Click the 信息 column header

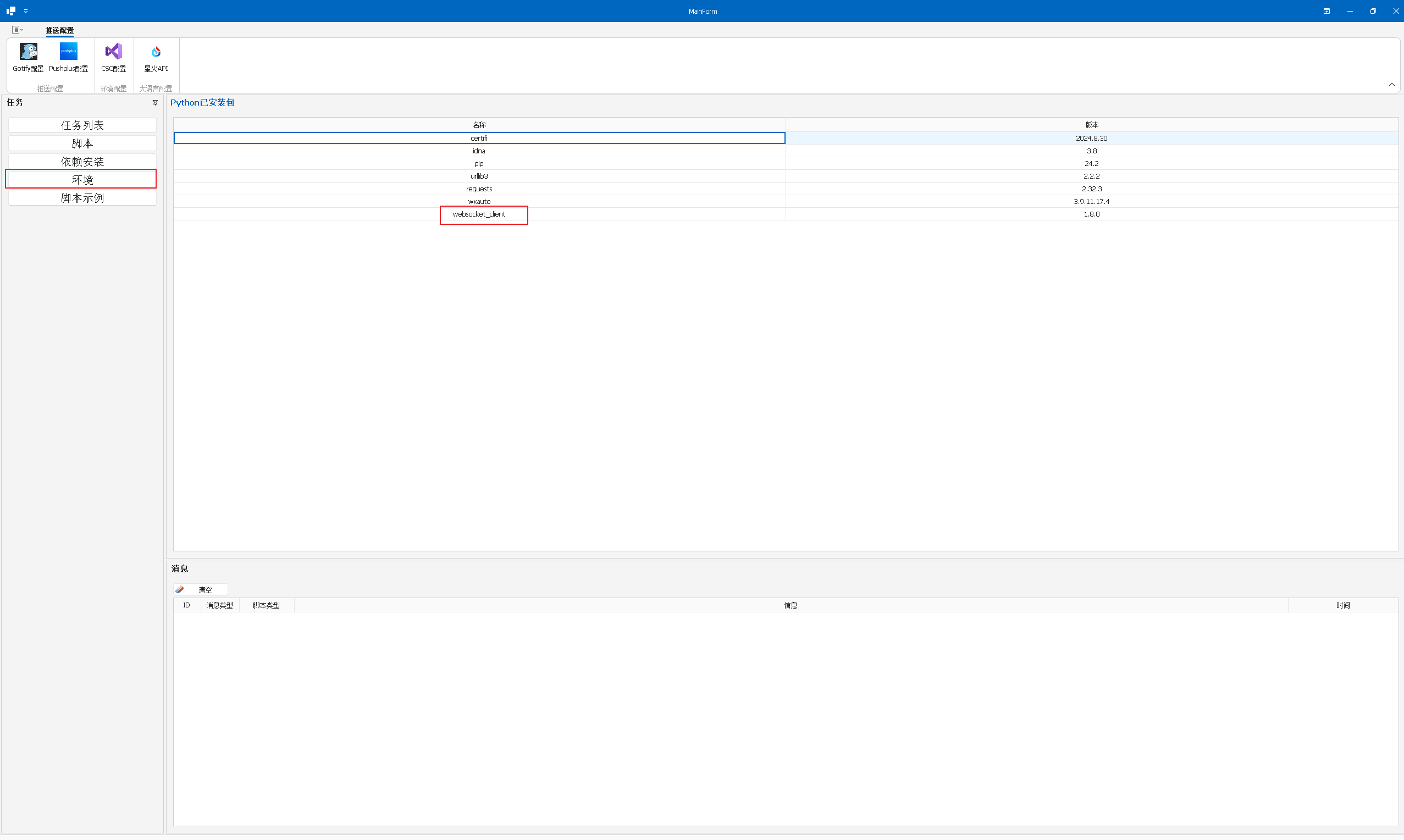[x=791, y=605]
